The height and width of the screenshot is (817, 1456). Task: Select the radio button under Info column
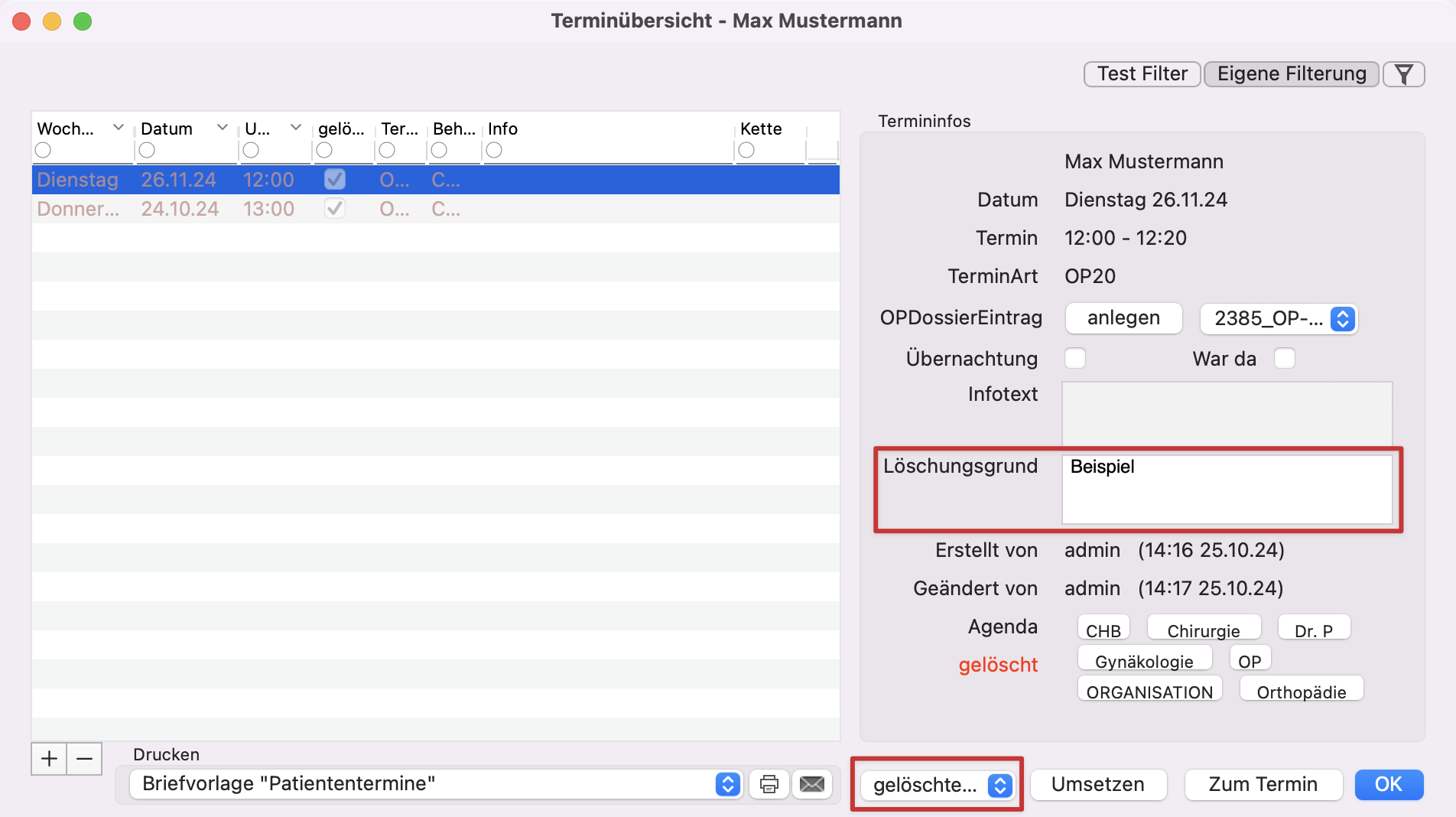pos(494,150)
